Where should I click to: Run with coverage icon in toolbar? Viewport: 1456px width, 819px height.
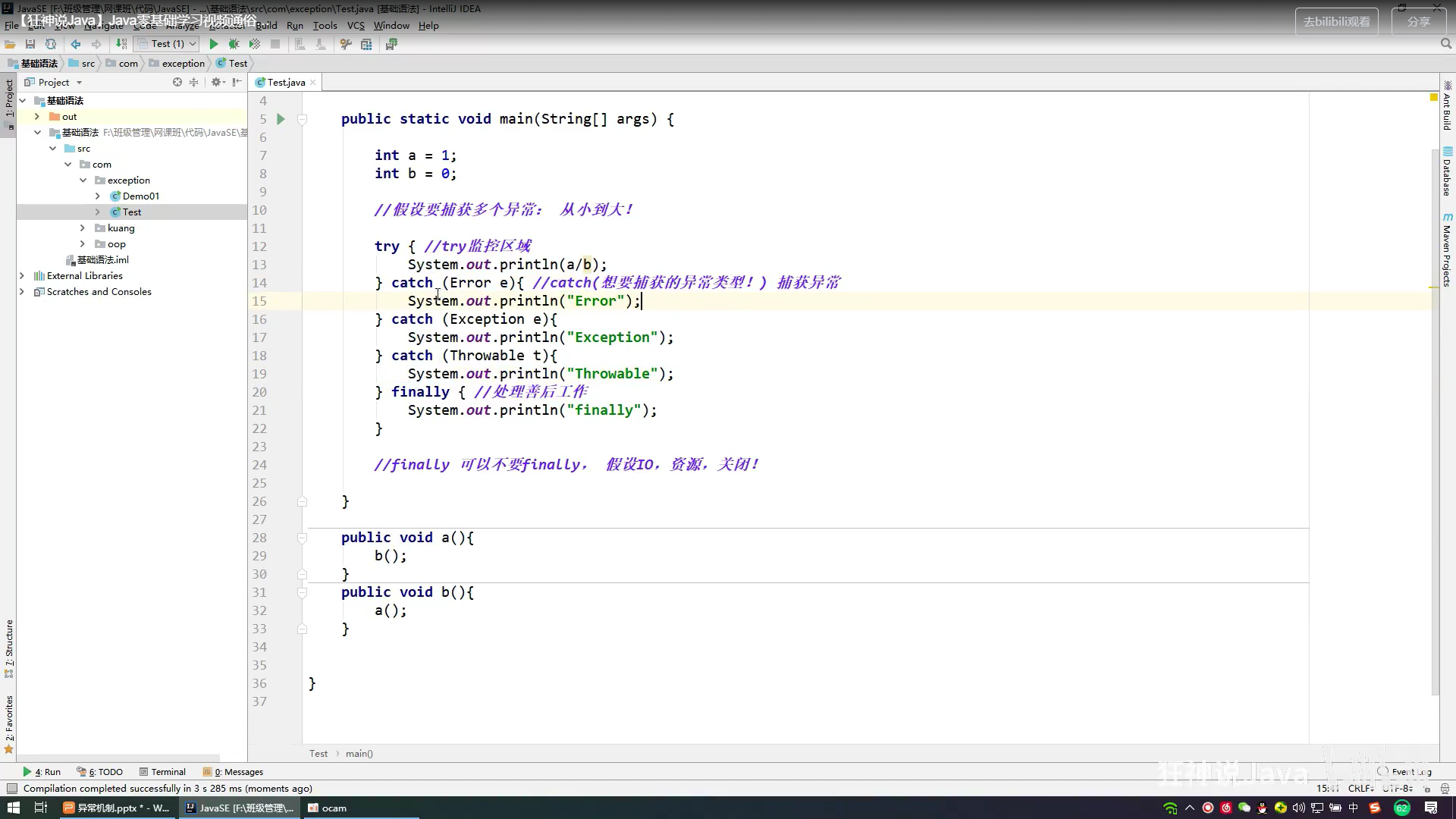click(x=255, y=44)
